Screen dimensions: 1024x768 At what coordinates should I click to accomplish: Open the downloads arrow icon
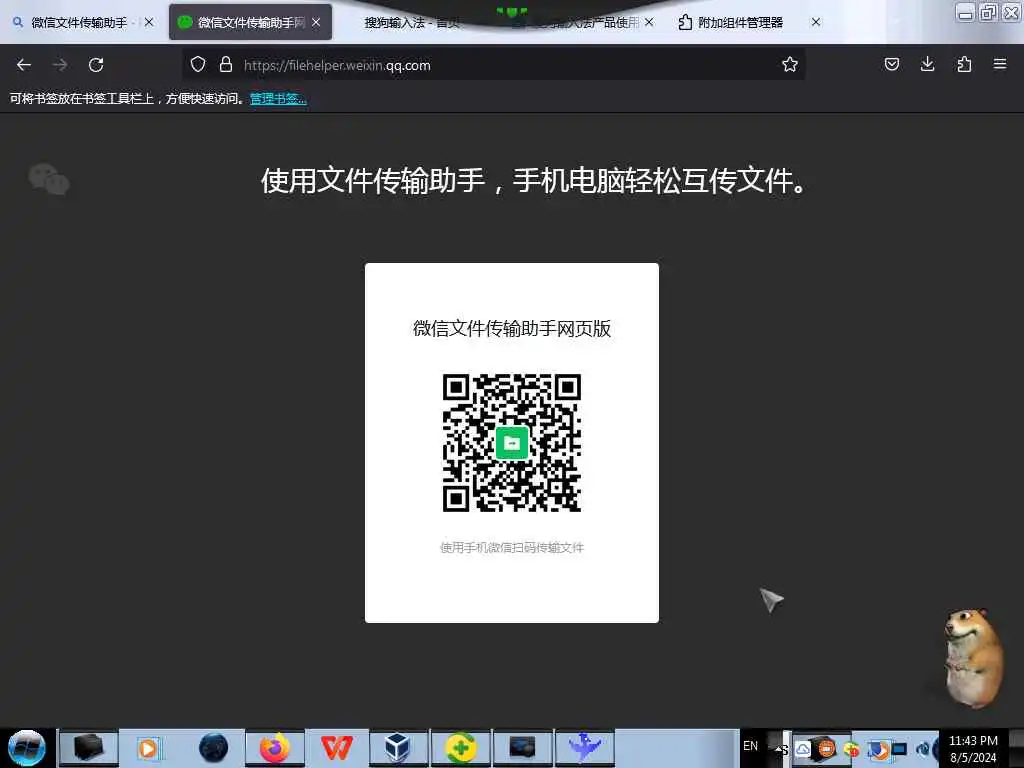927,64
